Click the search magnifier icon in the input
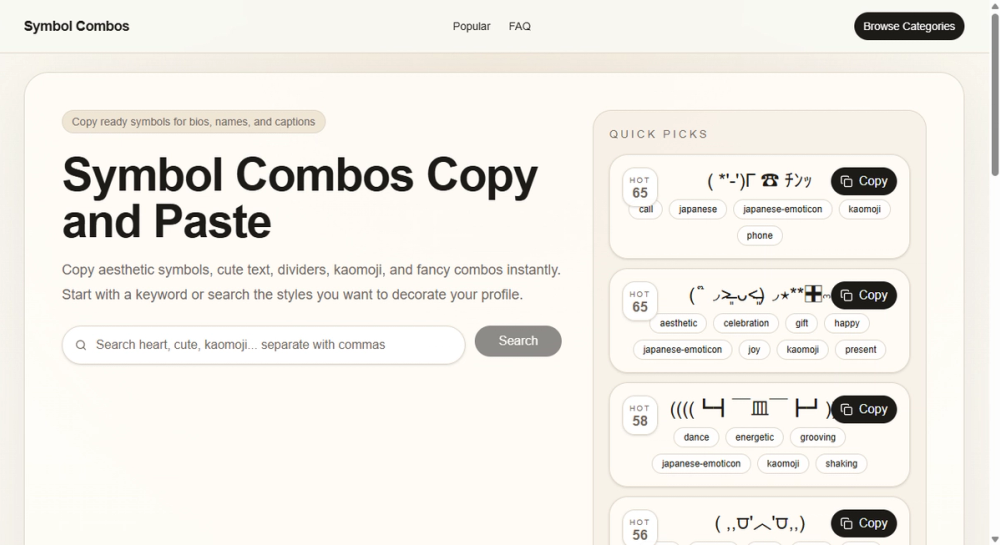 (x=81, y=345)
